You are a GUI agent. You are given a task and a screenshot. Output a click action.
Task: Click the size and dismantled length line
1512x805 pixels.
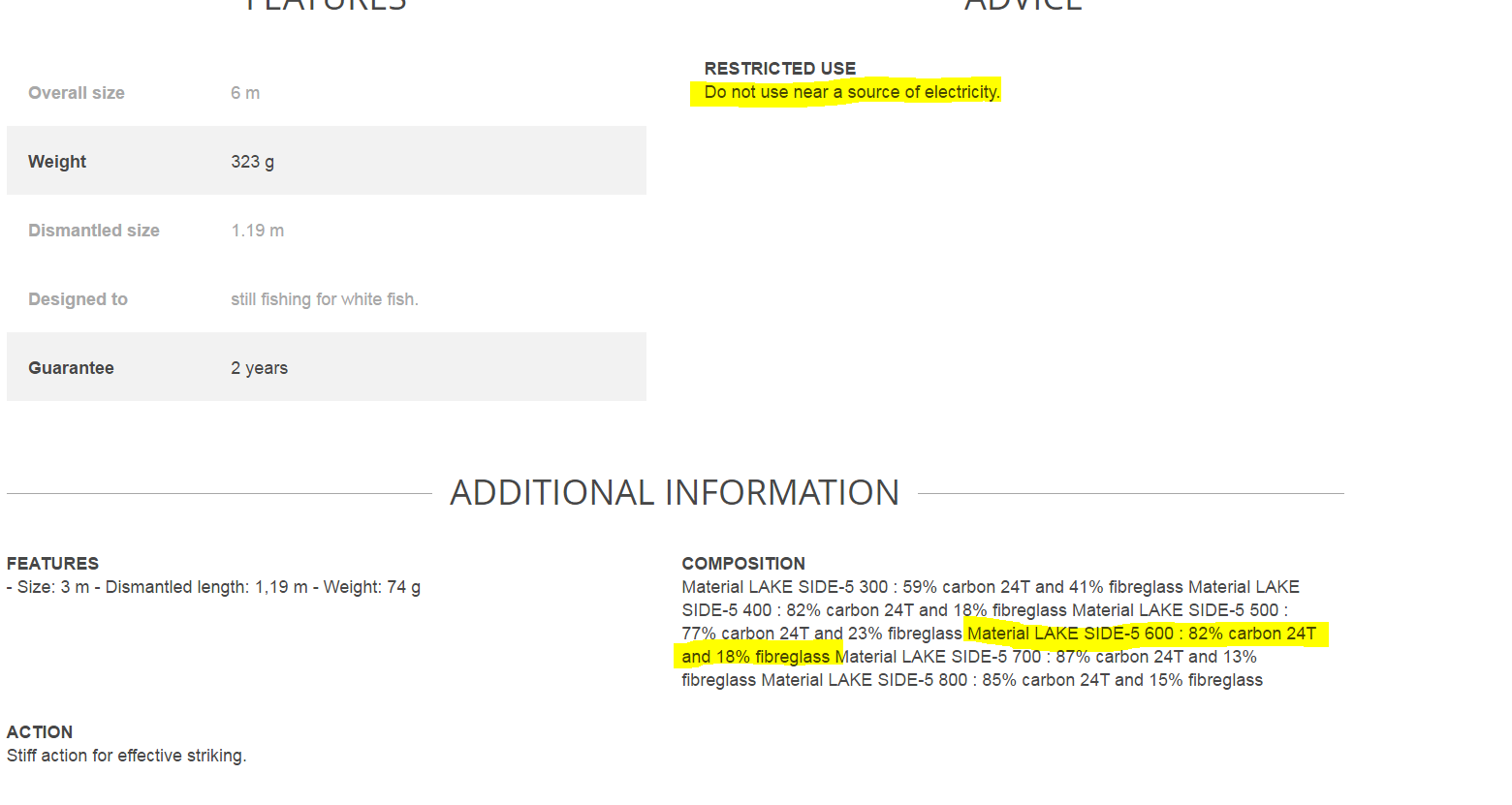pyautogui.click(x=213, y=587)
